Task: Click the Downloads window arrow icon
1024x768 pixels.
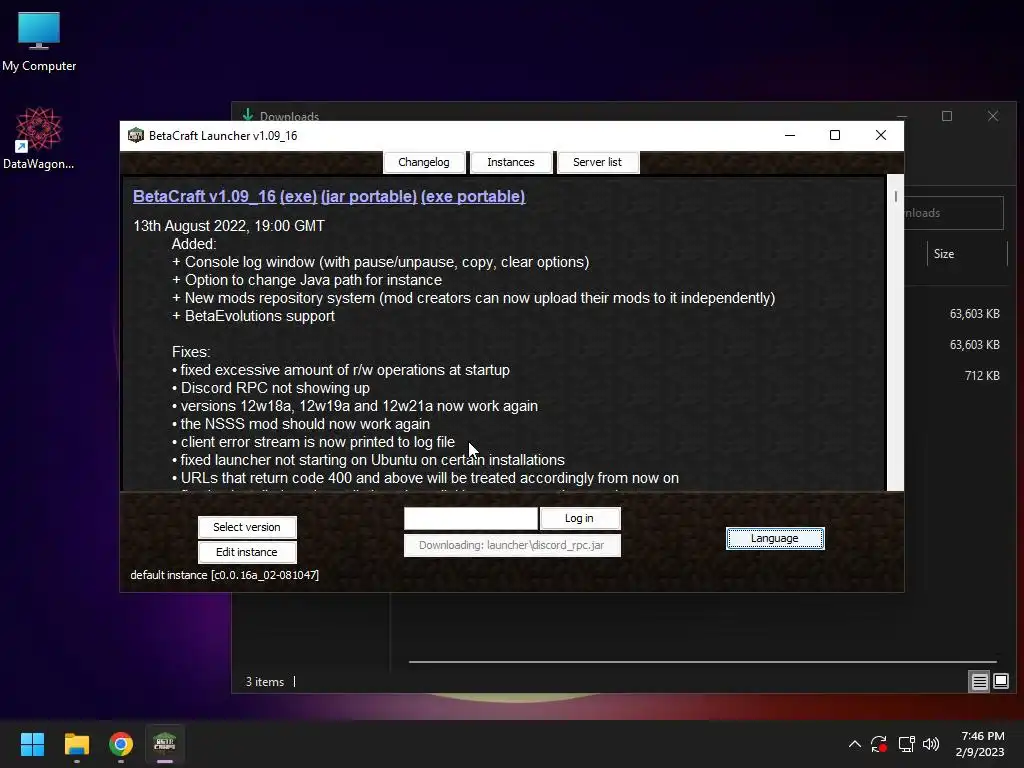Action: point(248,114)
